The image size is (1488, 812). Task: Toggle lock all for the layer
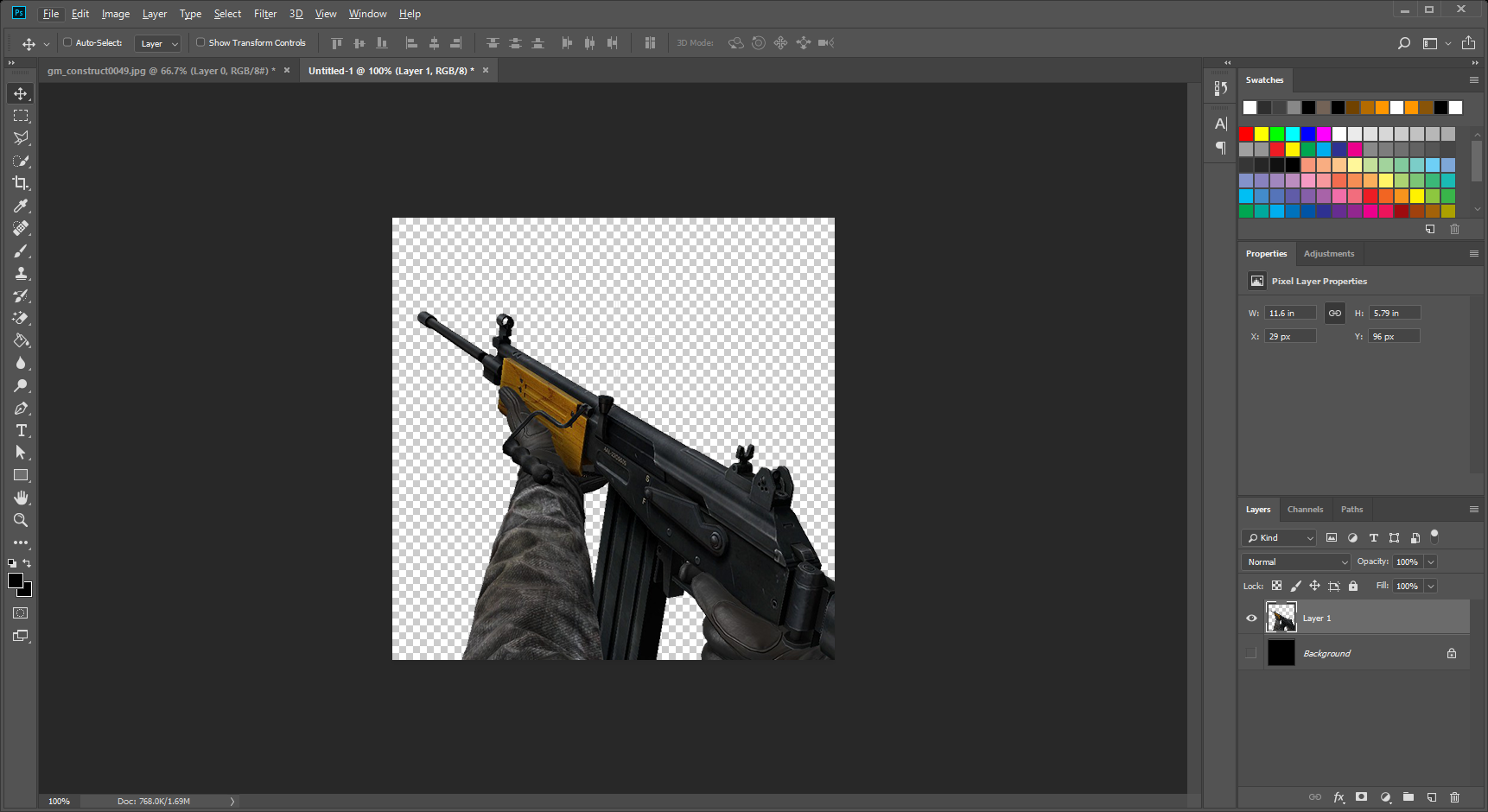click(1353, 586)
